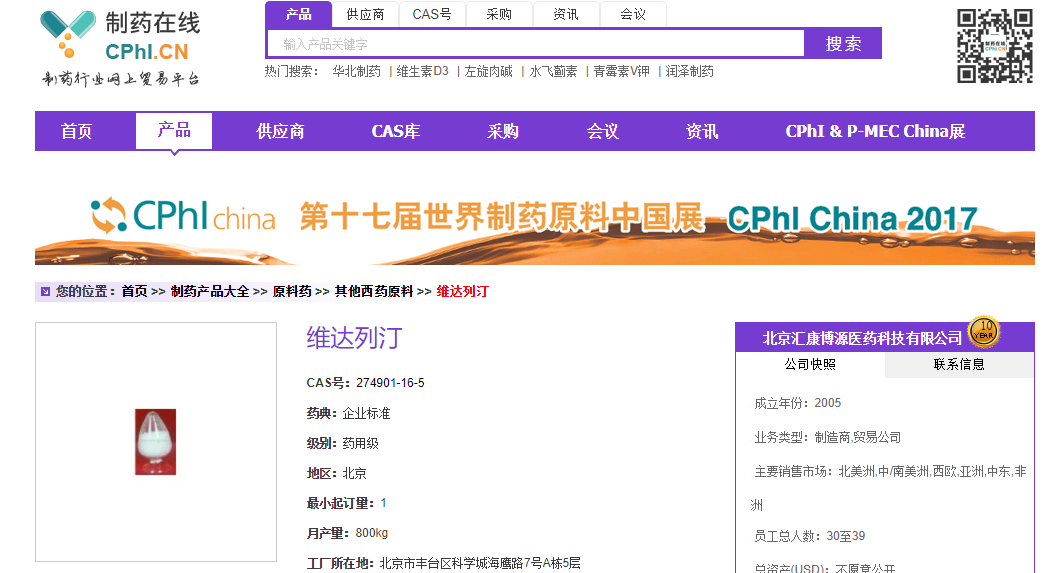Open 供应商 in main navigation
This screenshot has height=573, width=1056.
[280, 131]
